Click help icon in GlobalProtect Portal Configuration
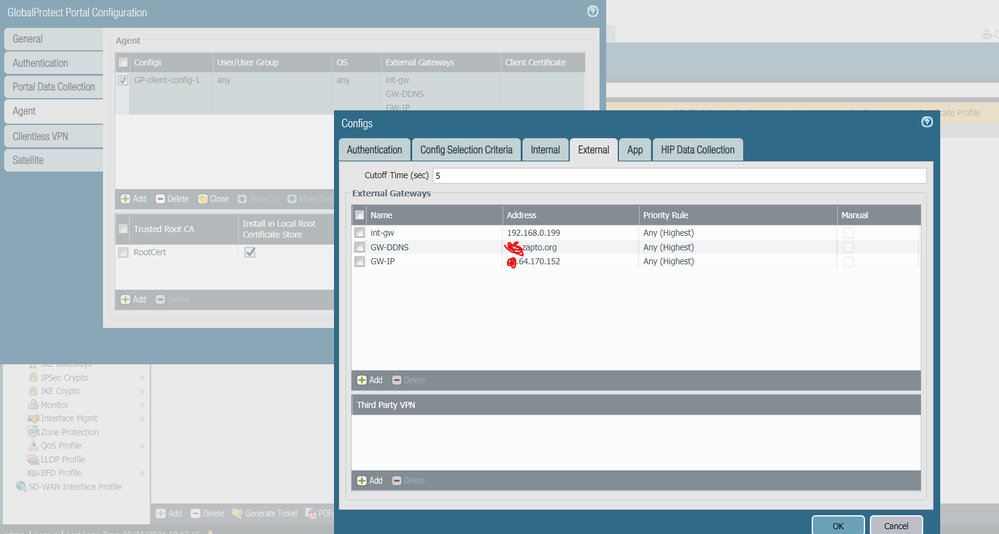Screen dimensions: 999x534 592,12
